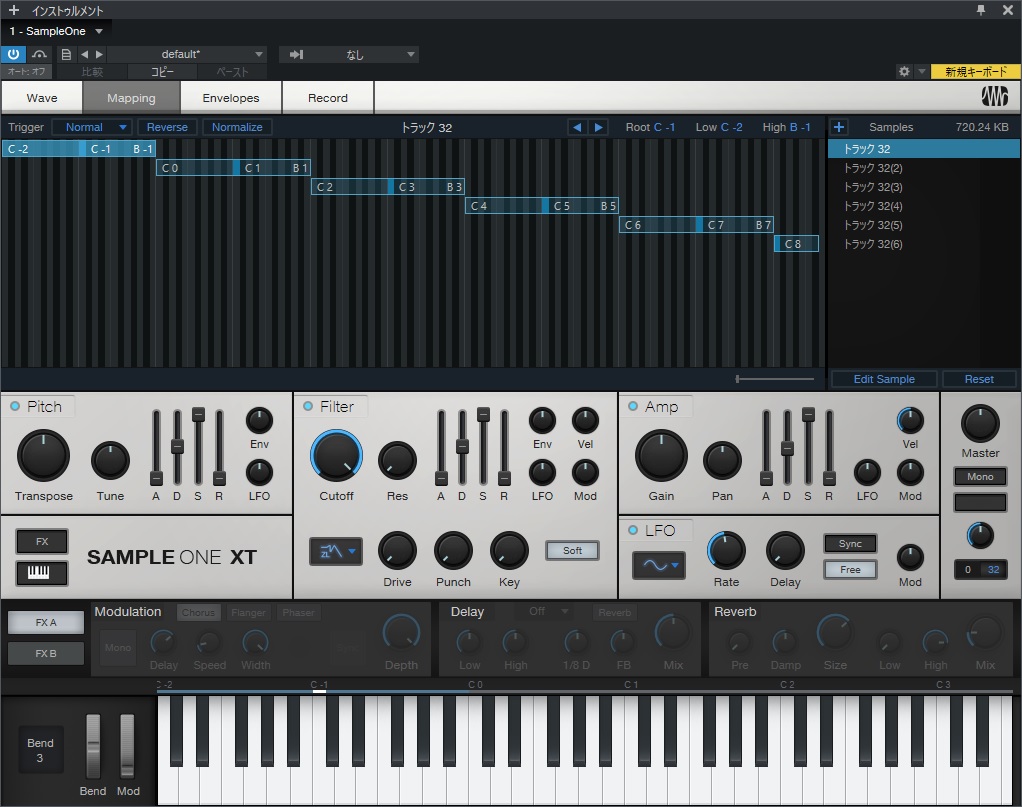This screenshot has height=807, width=1022.
Task: Add new instrument with plus icon
Action: pos(14,10)
